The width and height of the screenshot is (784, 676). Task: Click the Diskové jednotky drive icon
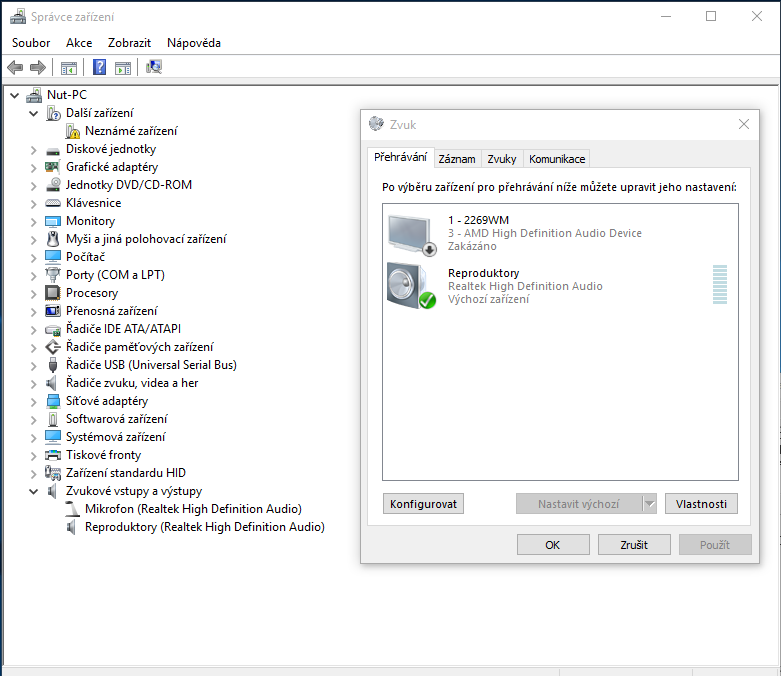53,150
